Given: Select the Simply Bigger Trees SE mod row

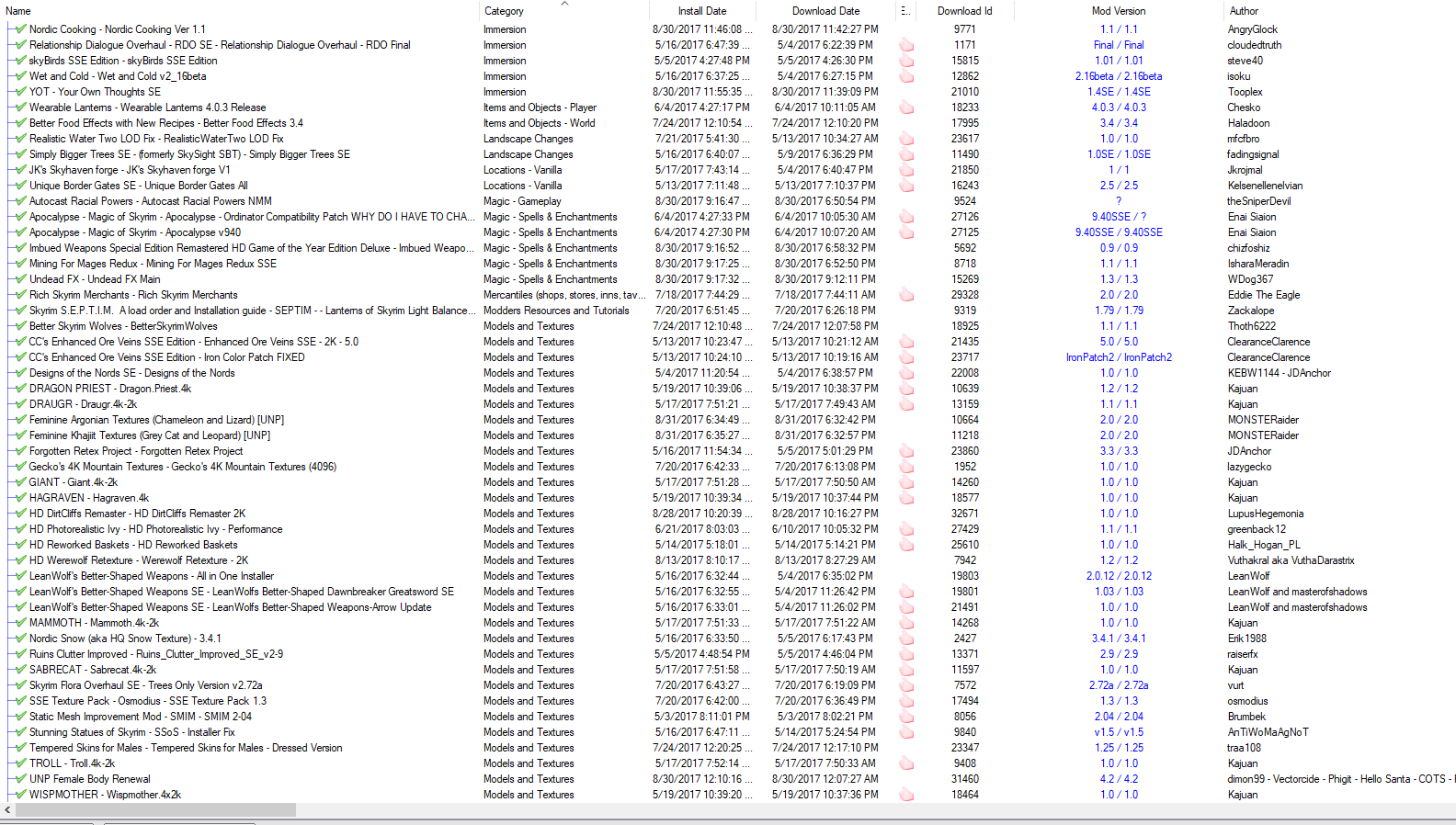Looking at the screenshot, I should [x=728, y=154].
